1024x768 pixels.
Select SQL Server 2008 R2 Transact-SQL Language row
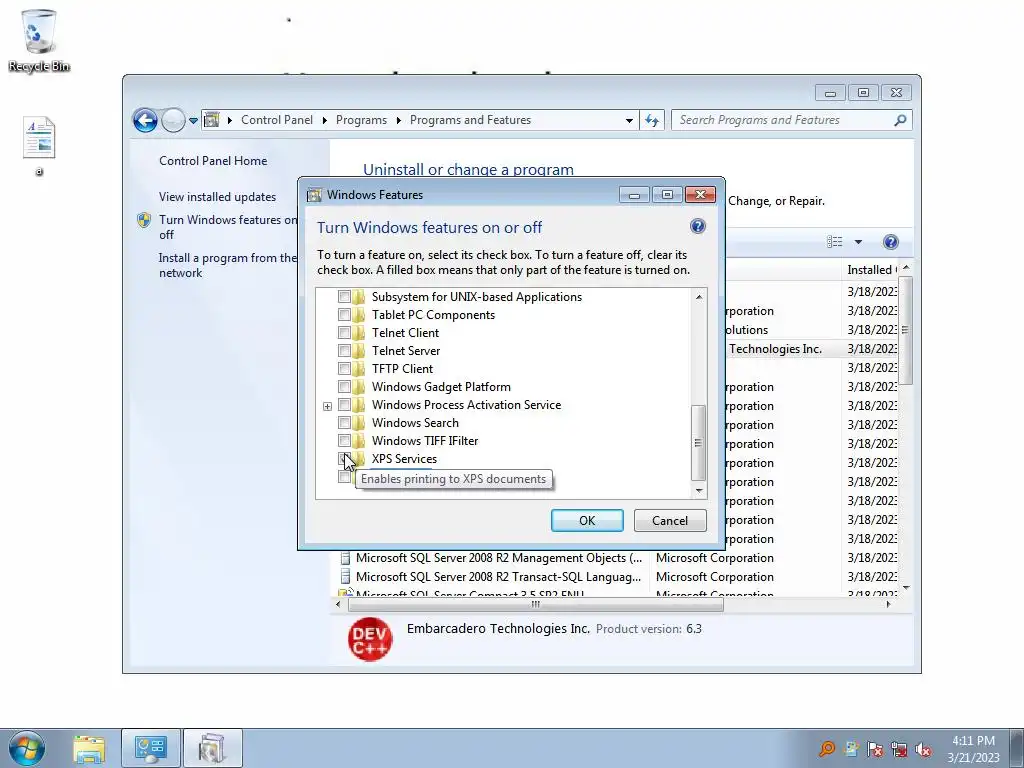coord(617,577)
